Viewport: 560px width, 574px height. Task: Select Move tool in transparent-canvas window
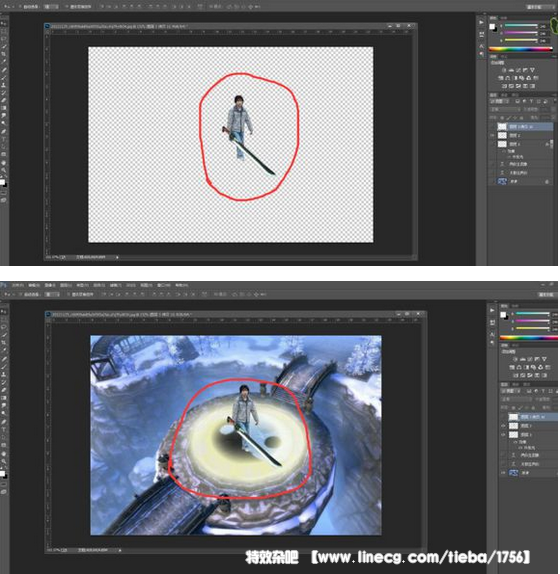[4, 23]
